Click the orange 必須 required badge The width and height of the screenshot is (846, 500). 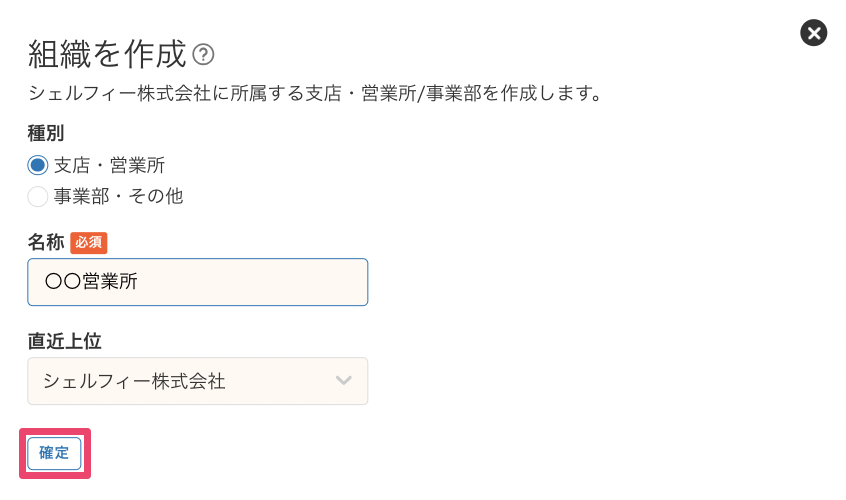[89, 242]
